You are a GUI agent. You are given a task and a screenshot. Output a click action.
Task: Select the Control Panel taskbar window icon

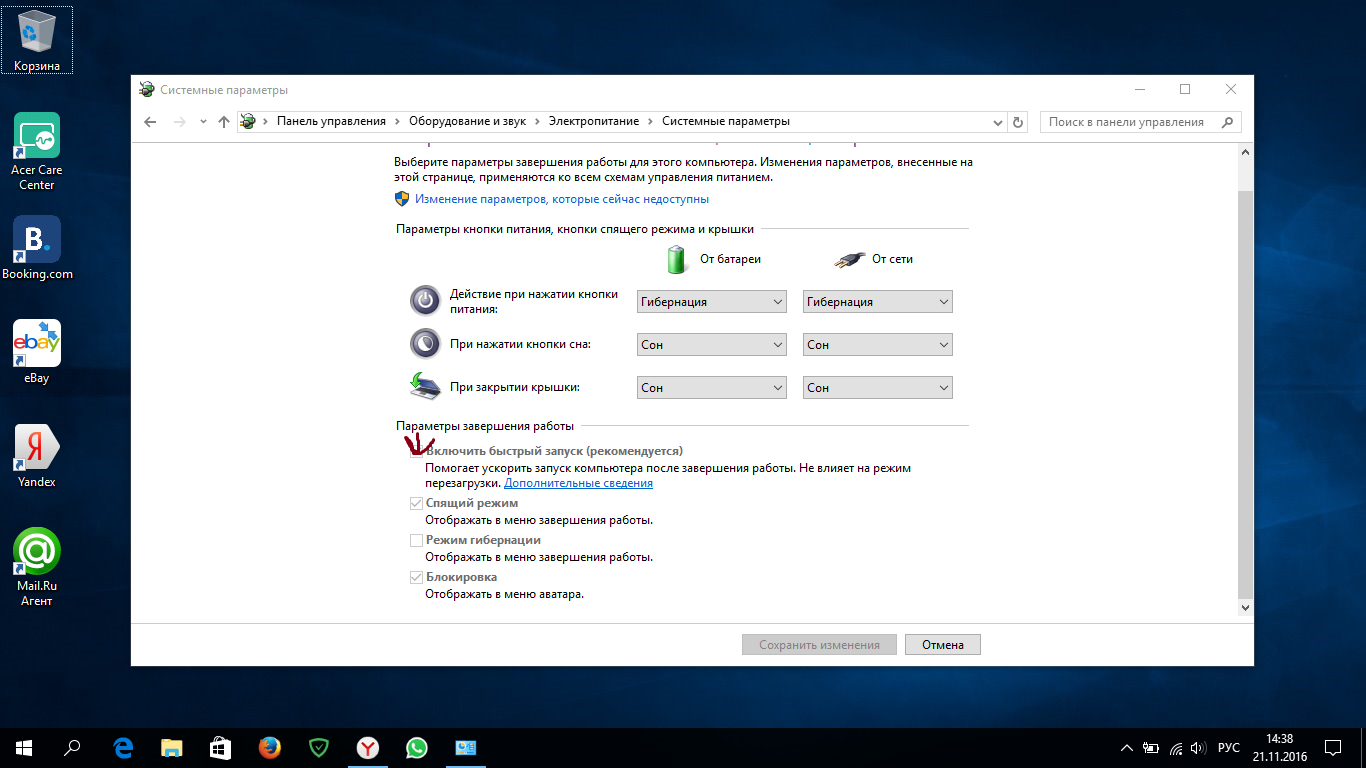pyautogui.click(x=466, y=747)
